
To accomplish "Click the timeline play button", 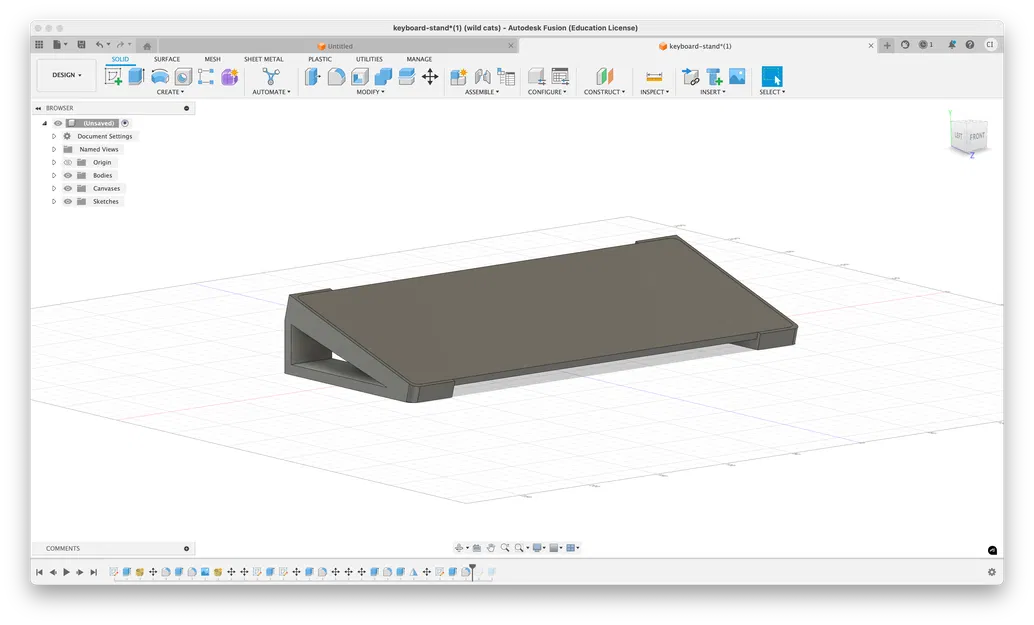I will click(x=66, y=572).
